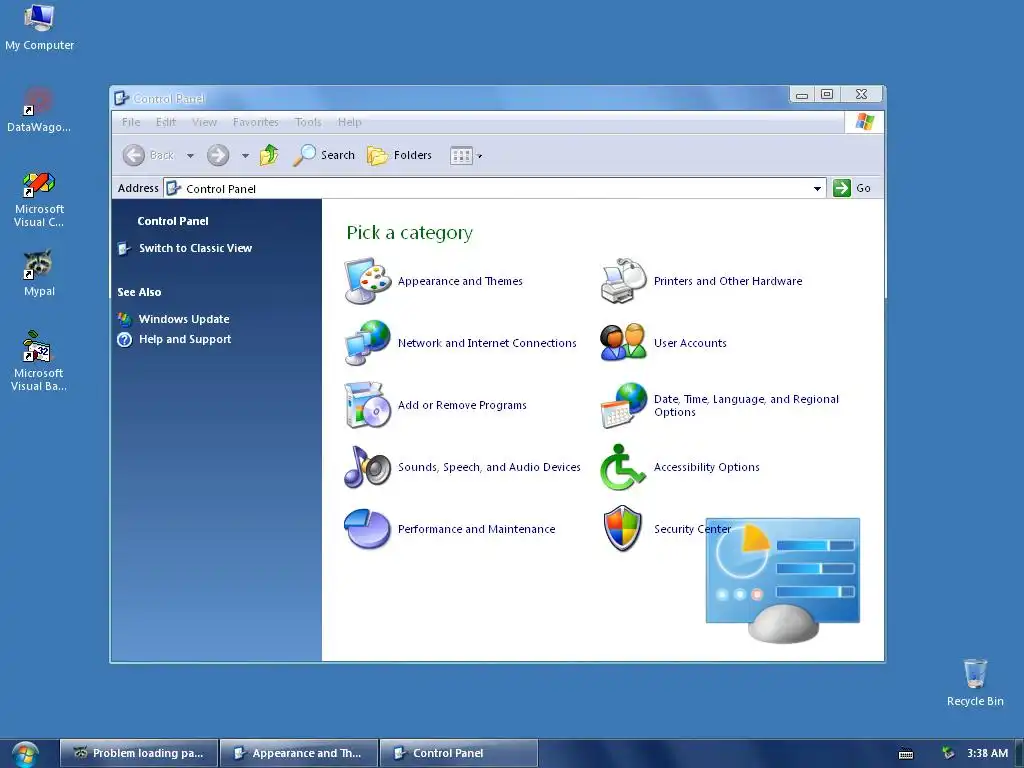Open Help and Support link

pyautogui.click(x=185, y=339)
